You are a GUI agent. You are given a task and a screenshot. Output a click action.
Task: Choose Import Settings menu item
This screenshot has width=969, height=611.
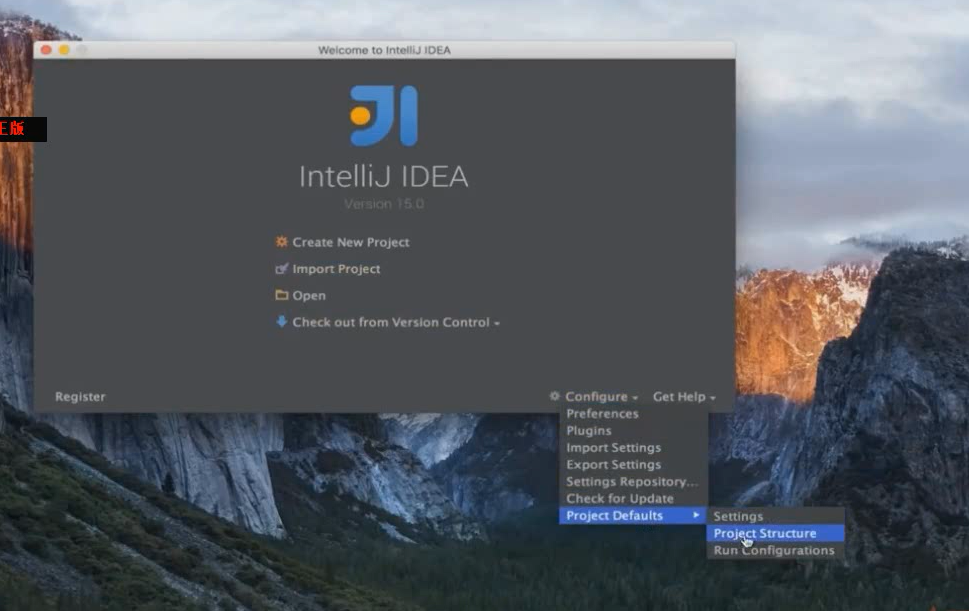633,447
